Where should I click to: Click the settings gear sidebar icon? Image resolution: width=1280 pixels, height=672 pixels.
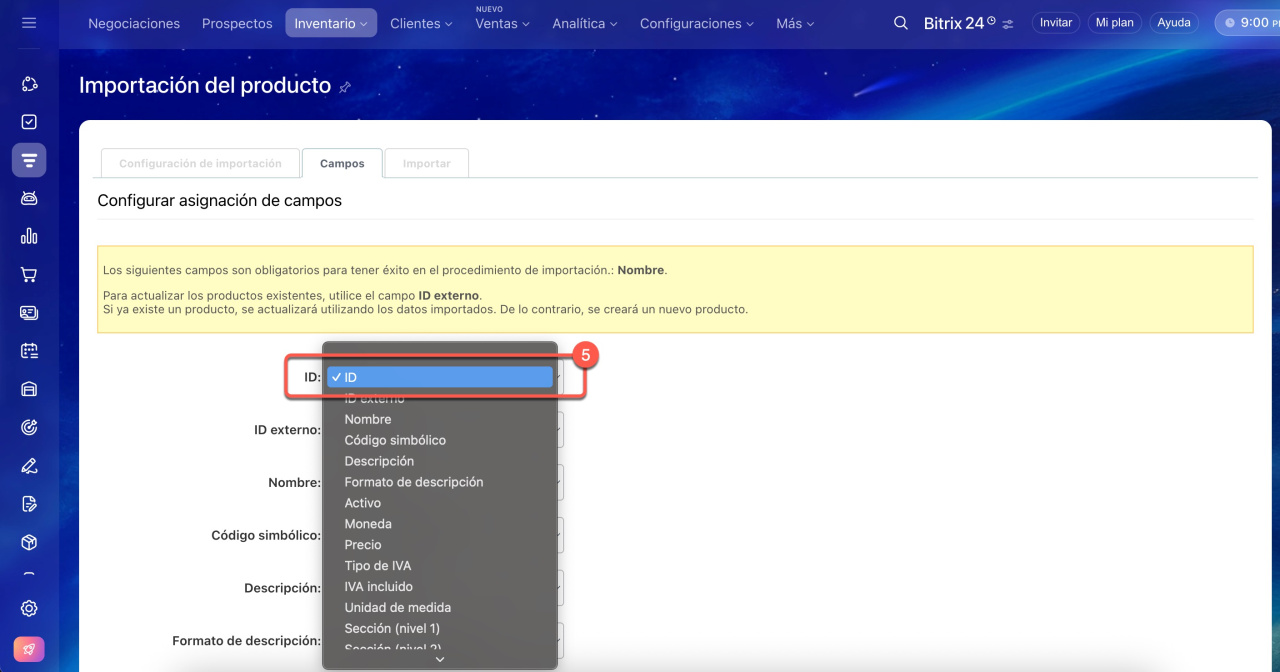click(29, 608)
